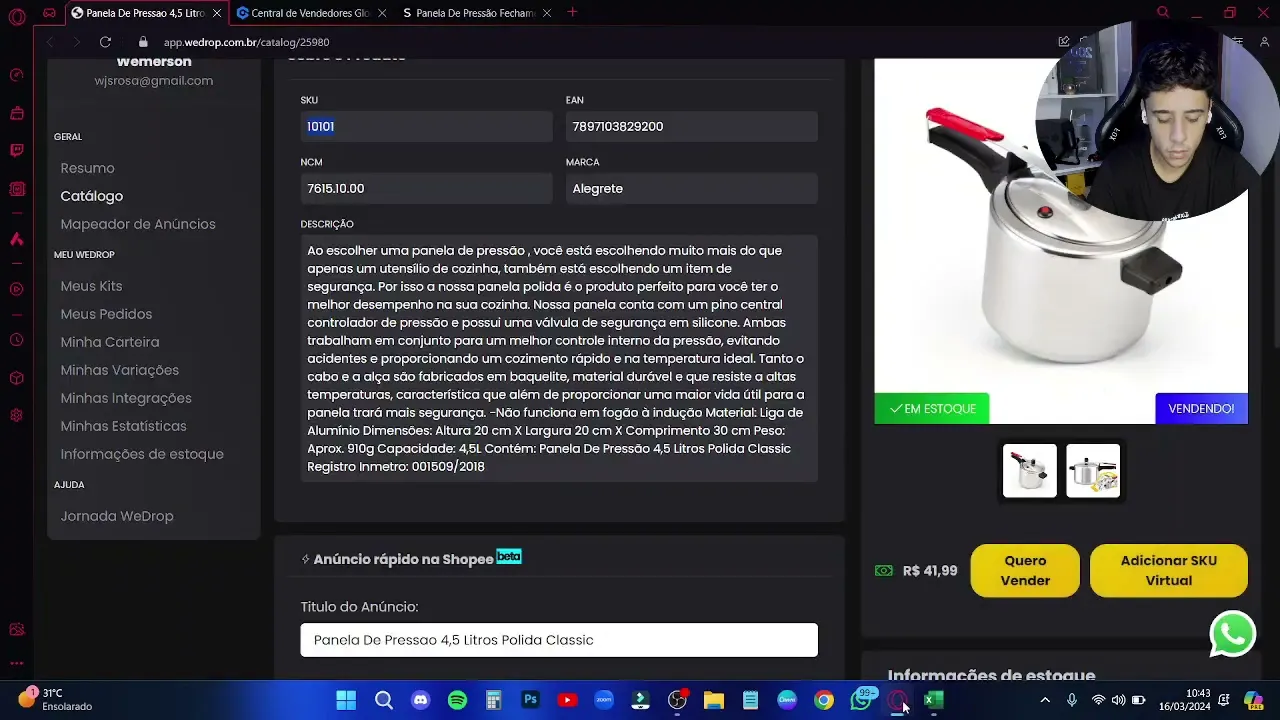Open Jornada WeDrop help link
Screen dimensions: 1280x720
click(x=117, y=516)
